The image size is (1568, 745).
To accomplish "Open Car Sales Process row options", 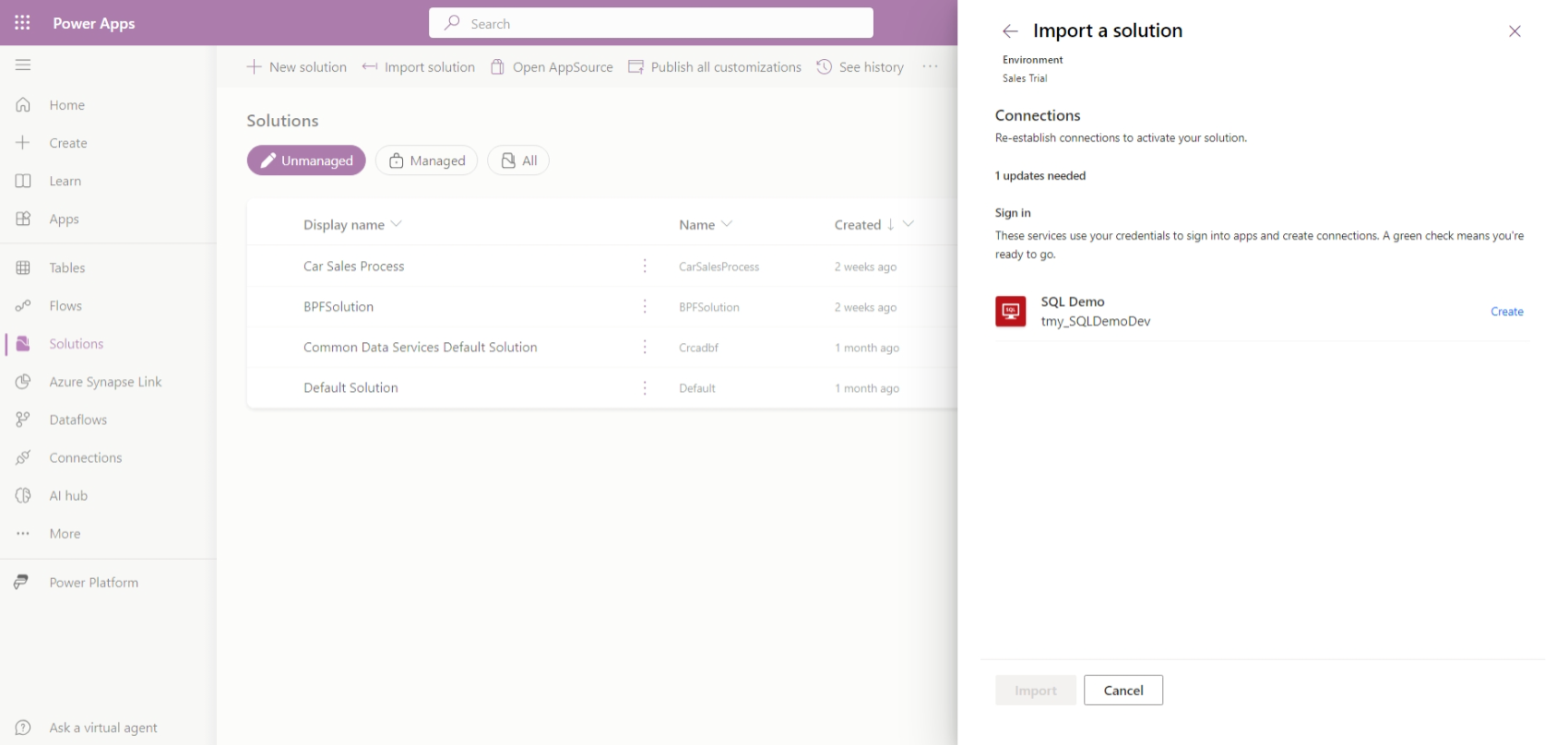I will (645, 266).
